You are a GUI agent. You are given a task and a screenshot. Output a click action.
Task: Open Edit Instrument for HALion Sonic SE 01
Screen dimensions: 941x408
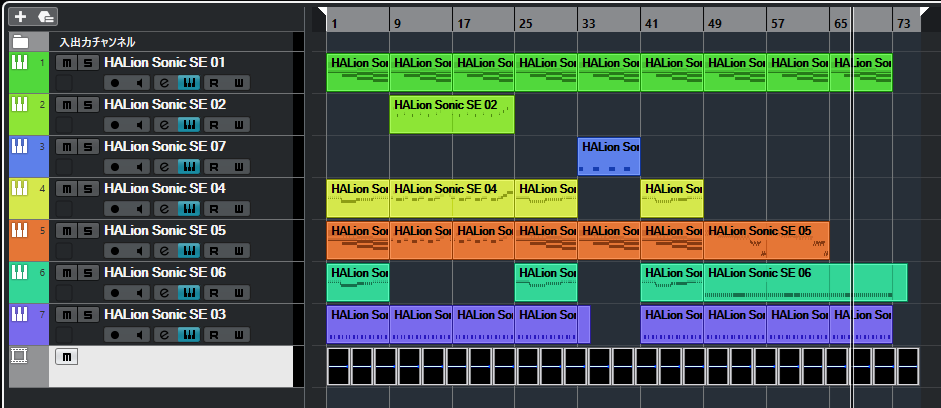189,83
